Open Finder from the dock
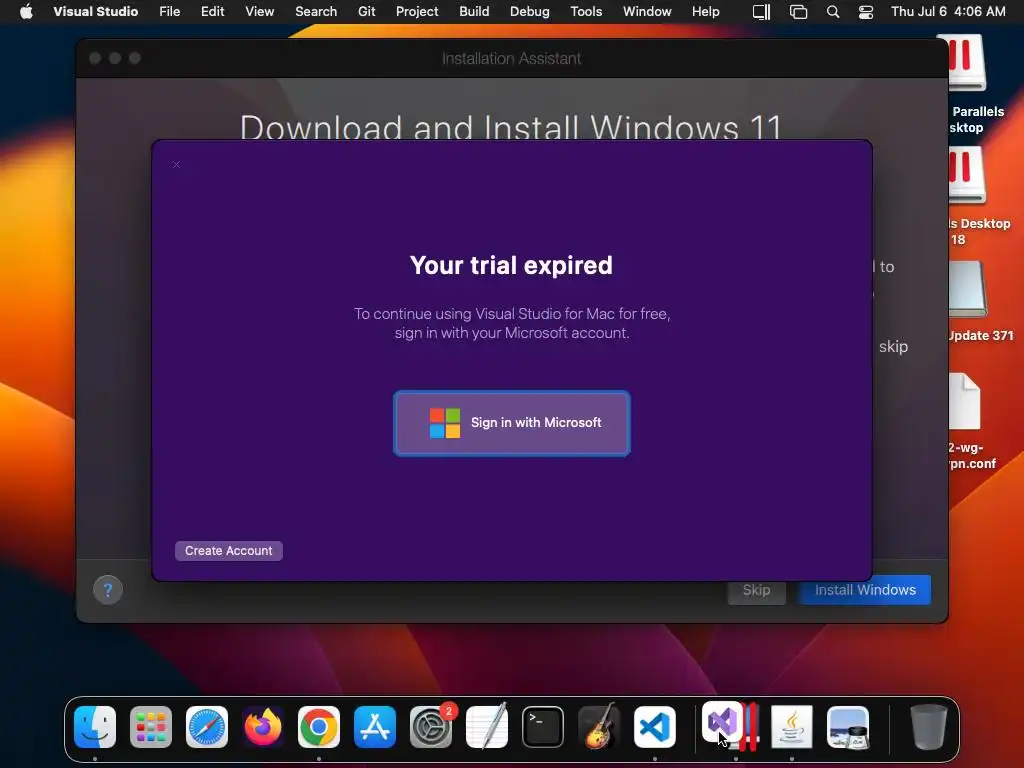Image resolution: width=1024 pixels, height=768 pixels. pos(95,727)
